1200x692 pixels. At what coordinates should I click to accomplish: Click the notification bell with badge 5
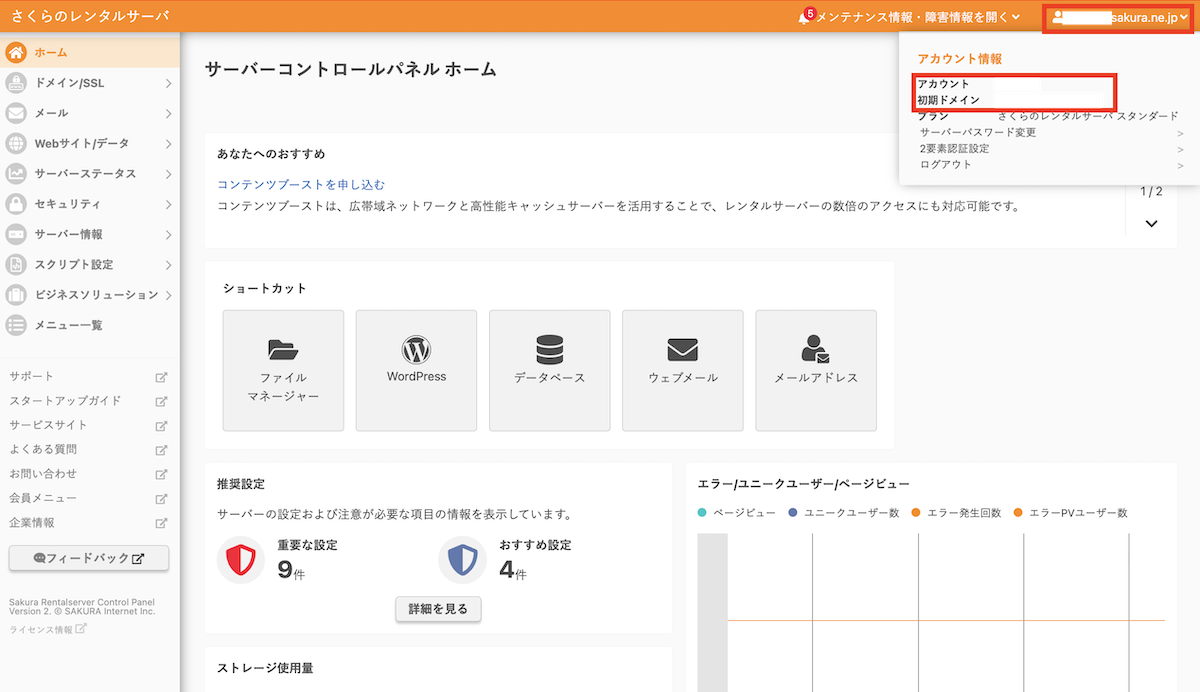805,16
